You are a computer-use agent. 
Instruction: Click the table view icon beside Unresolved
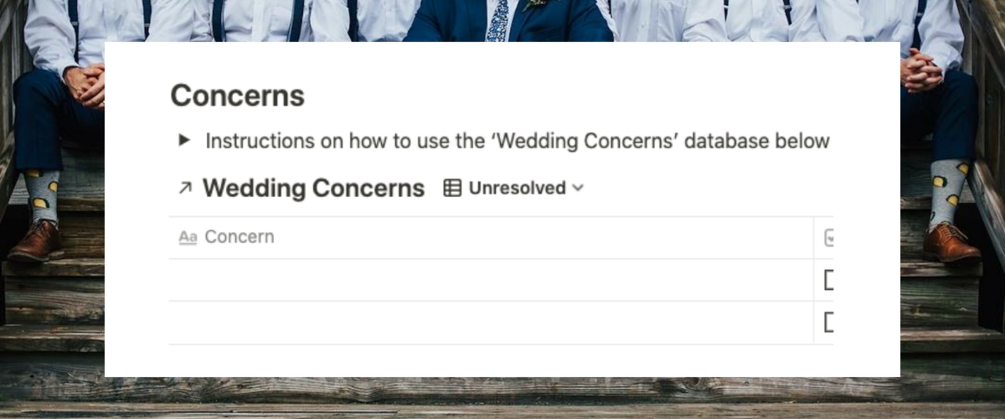[x=452, y=188]
